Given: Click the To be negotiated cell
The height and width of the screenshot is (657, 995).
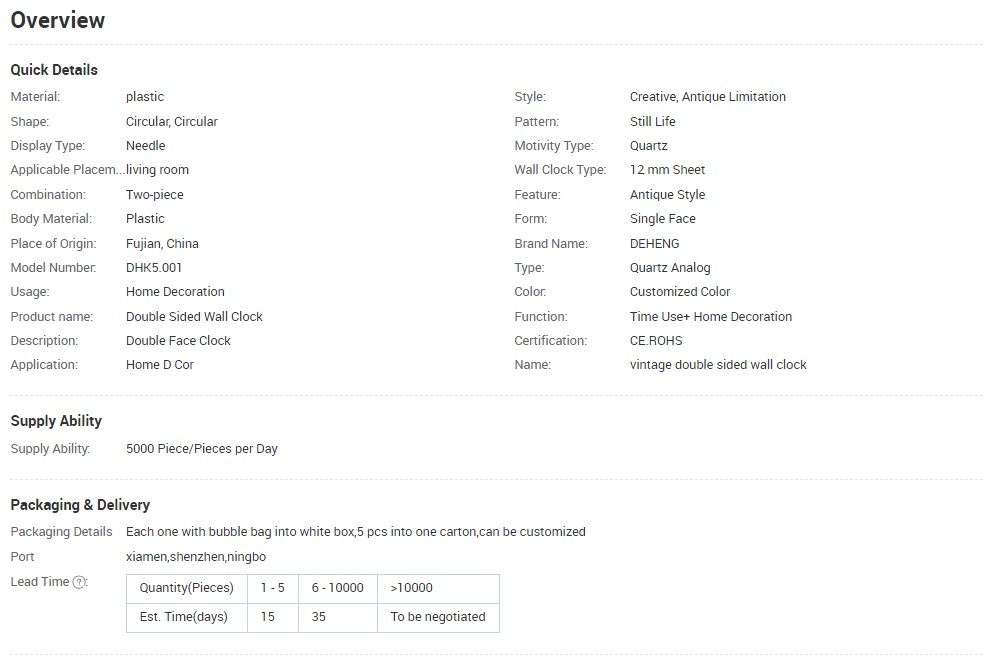Looking at the screenshot, I should [438, 617].
